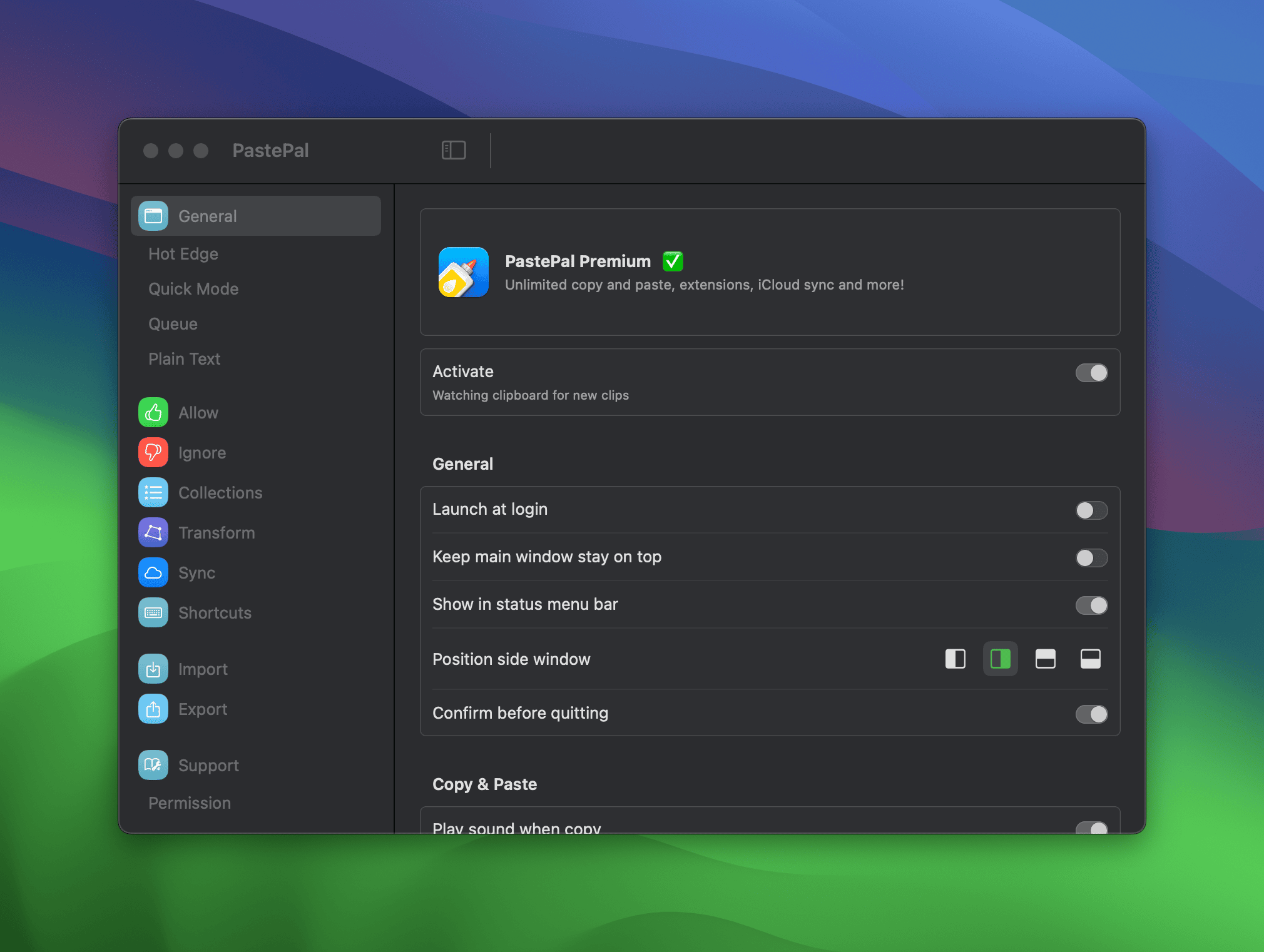Screen dimensions: 1264x952
Task: Open Ignore section by its label
Action: 202,452
